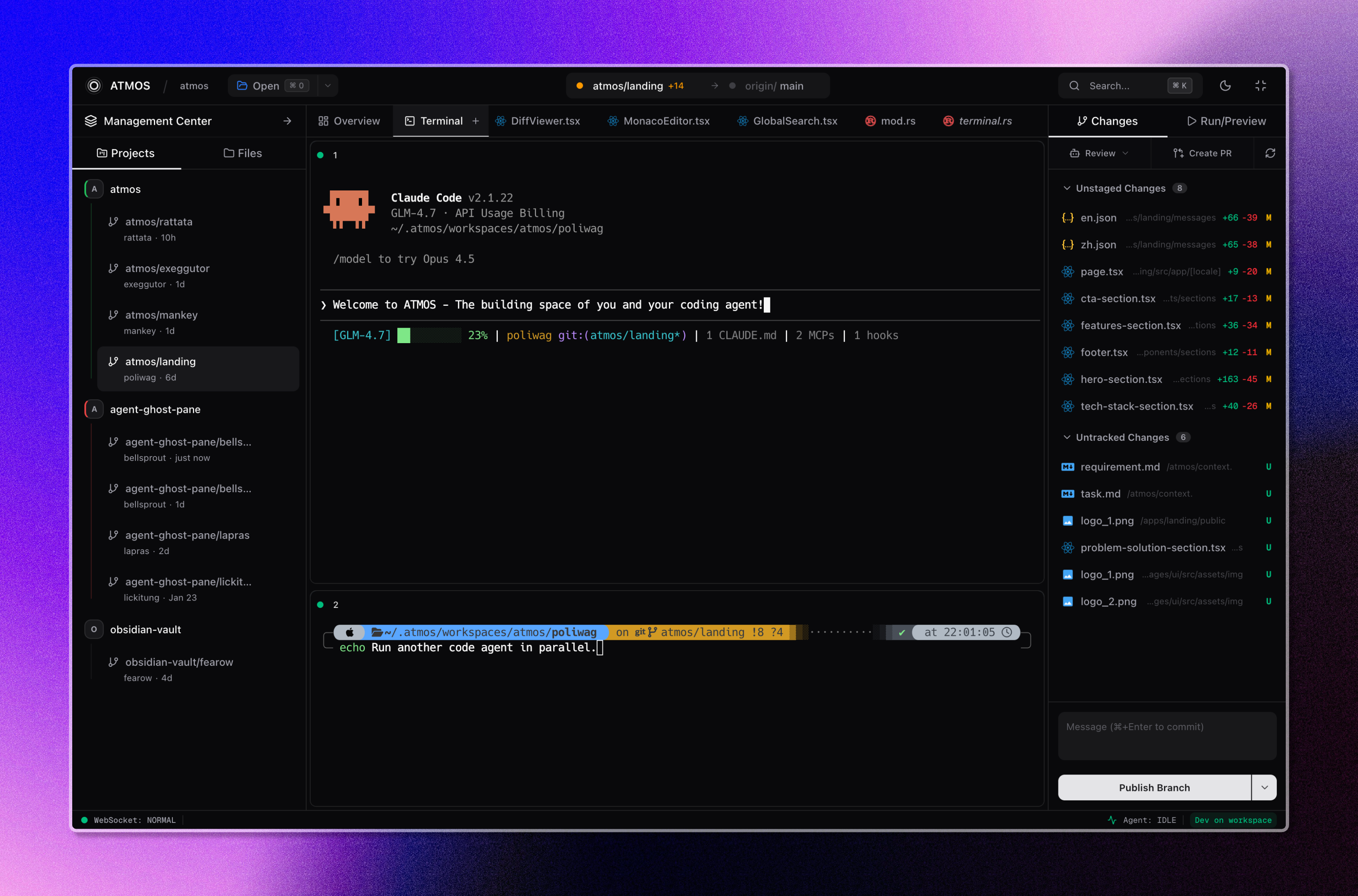Click the WebSocket: NORMAL status indicator
Screen dimensions: 1358x896
[x=128, y=820]
